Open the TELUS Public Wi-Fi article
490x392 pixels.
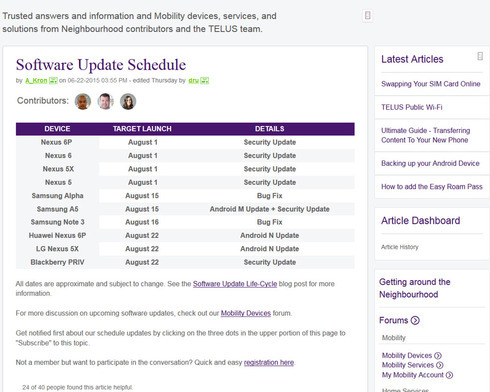click(x=412, y=107)
